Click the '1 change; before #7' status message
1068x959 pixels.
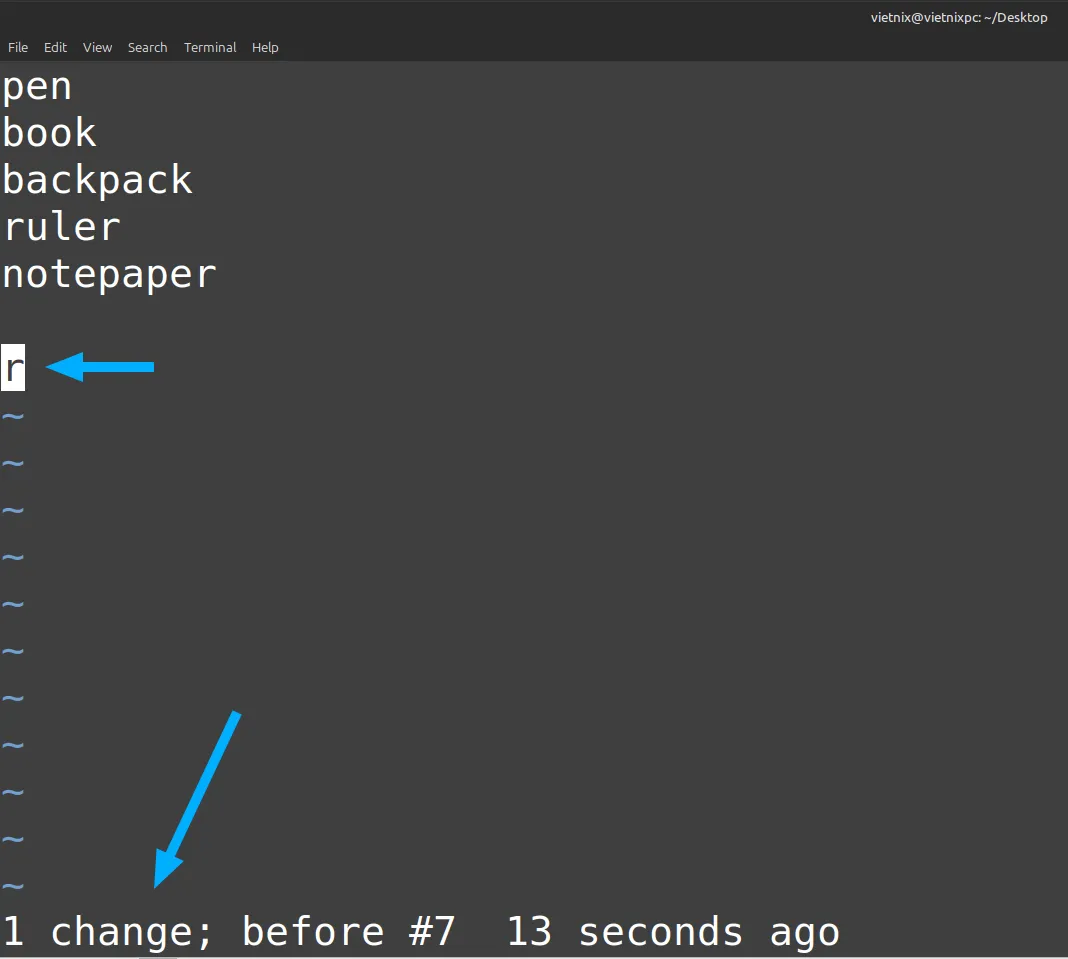[x=229, y=932]
